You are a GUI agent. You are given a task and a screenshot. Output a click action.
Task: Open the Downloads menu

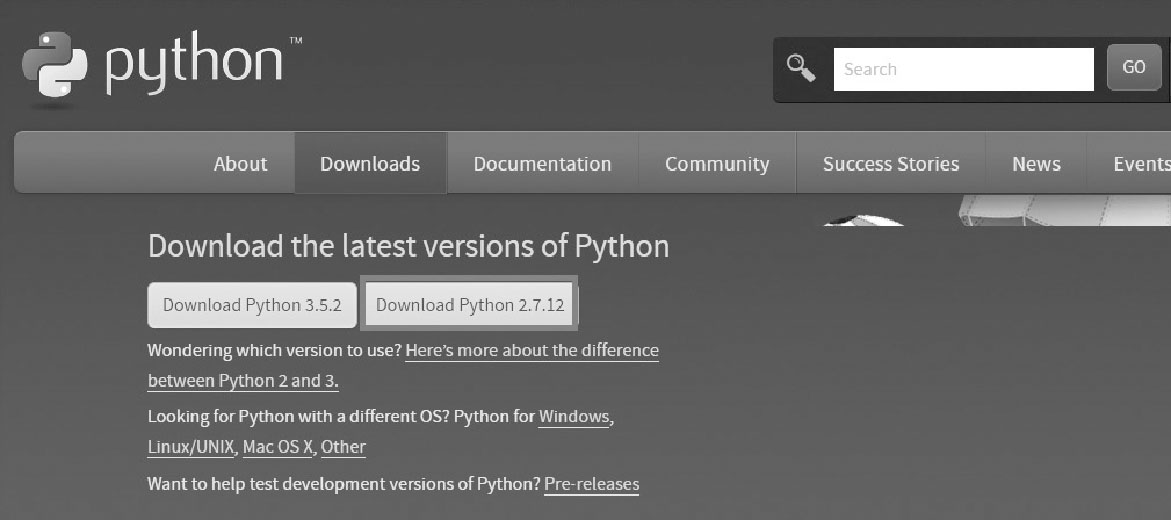click(x=370, y=164)
